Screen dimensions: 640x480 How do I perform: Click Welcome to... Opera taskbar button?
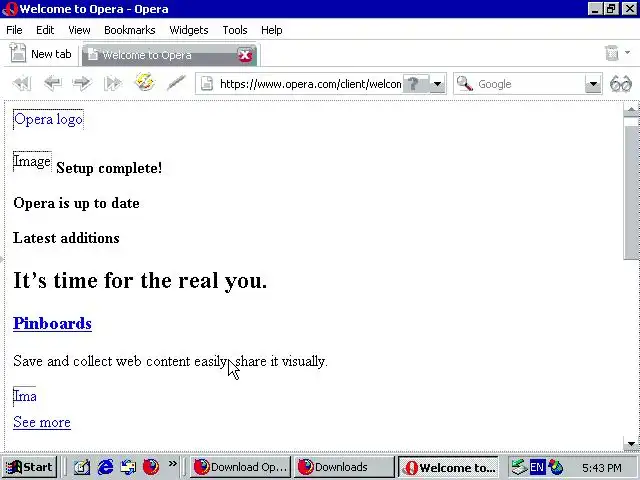click(449, 467)
